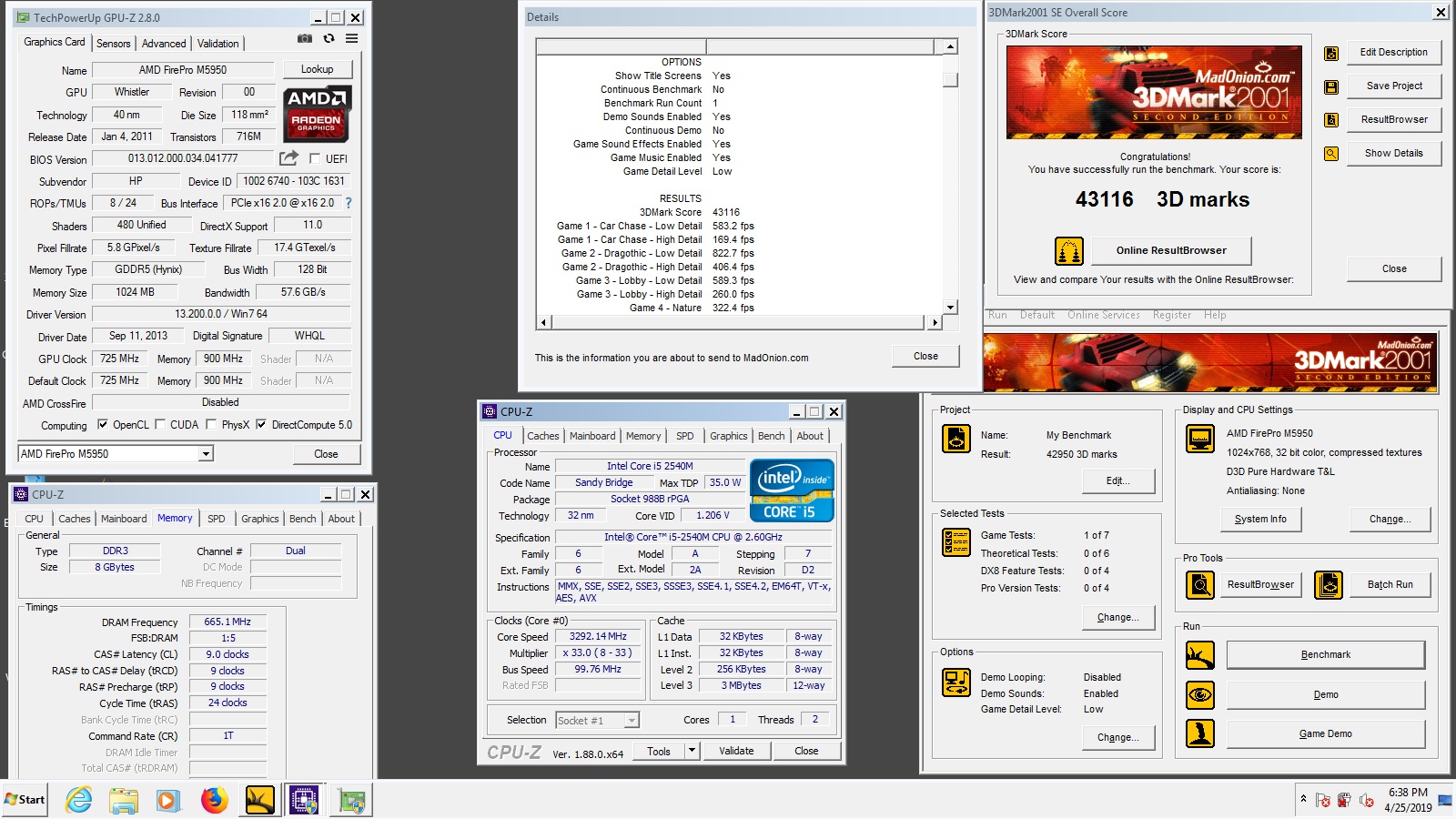Viewport: 1456px width, 819px height.
Task: Open the Bench tab in the front CPU-Z window
Action: coord(772,436)
